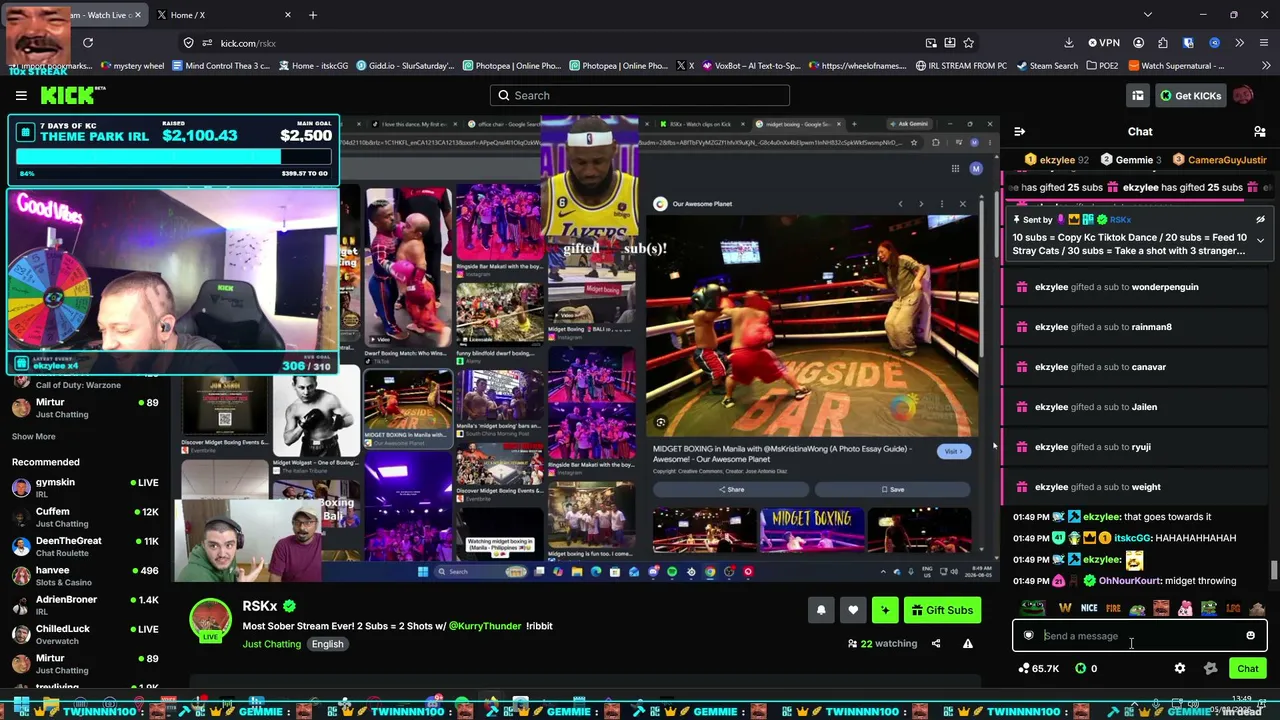Viewport: 1280px width, 720px height.
Task: Open the Steam Search bookmark
Action: [1047, 66]
